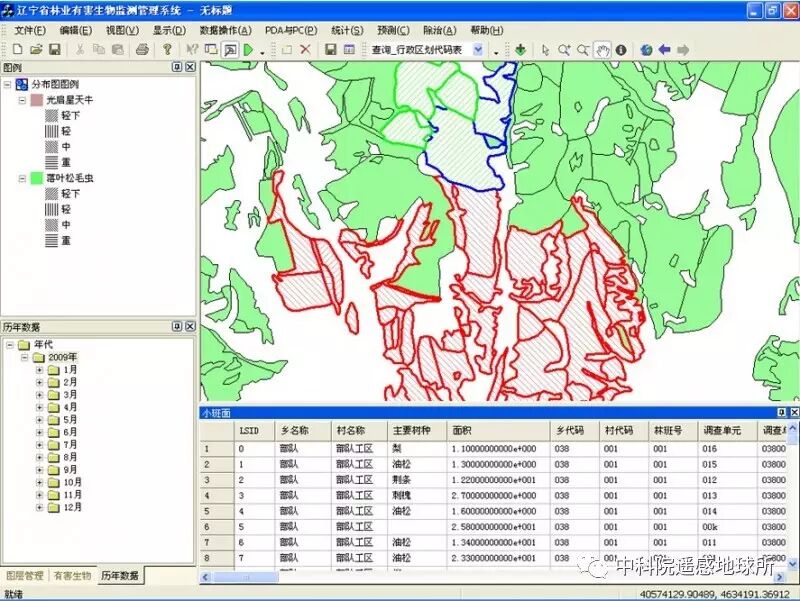Click the 光肩星天牛 pink color swatch

(36, 100)
